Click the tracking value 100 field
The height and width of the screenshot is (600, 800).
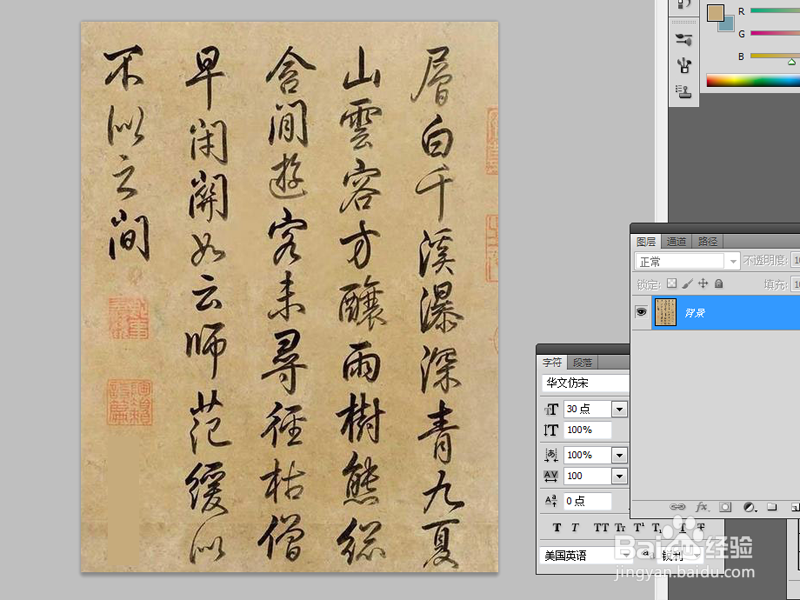(x=587, y=476)
